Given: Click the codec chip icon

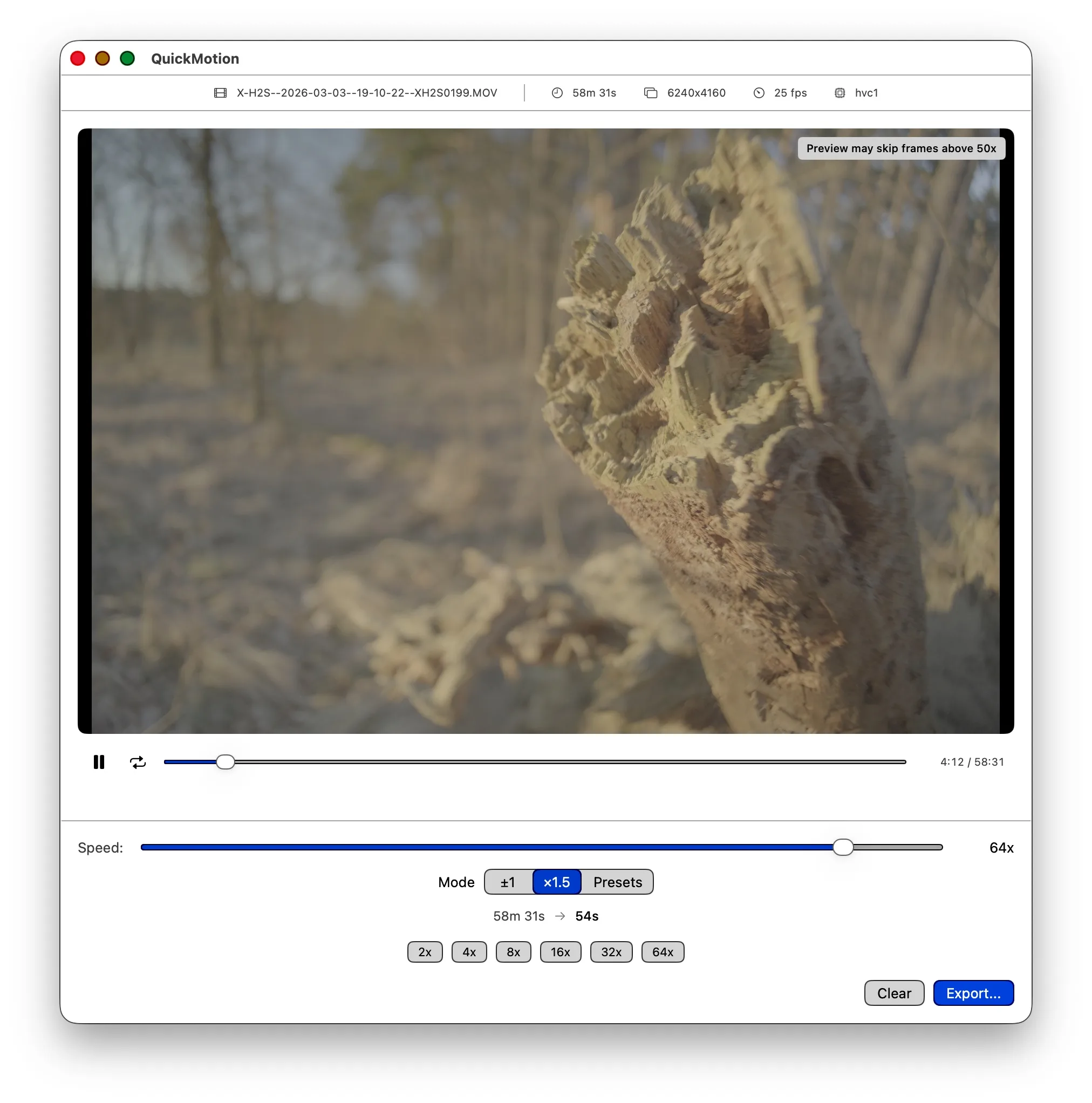Looking at the screenshot, I should 840,93.
